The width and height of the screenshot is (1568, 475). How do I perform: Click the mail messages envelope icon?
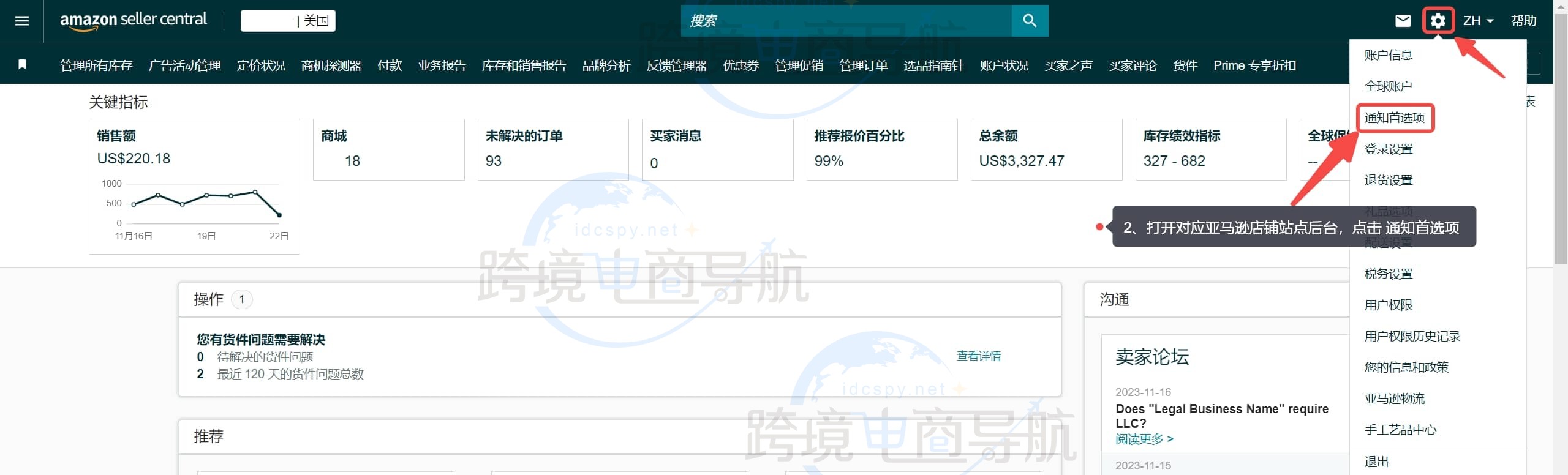(x=1403, y=21)
